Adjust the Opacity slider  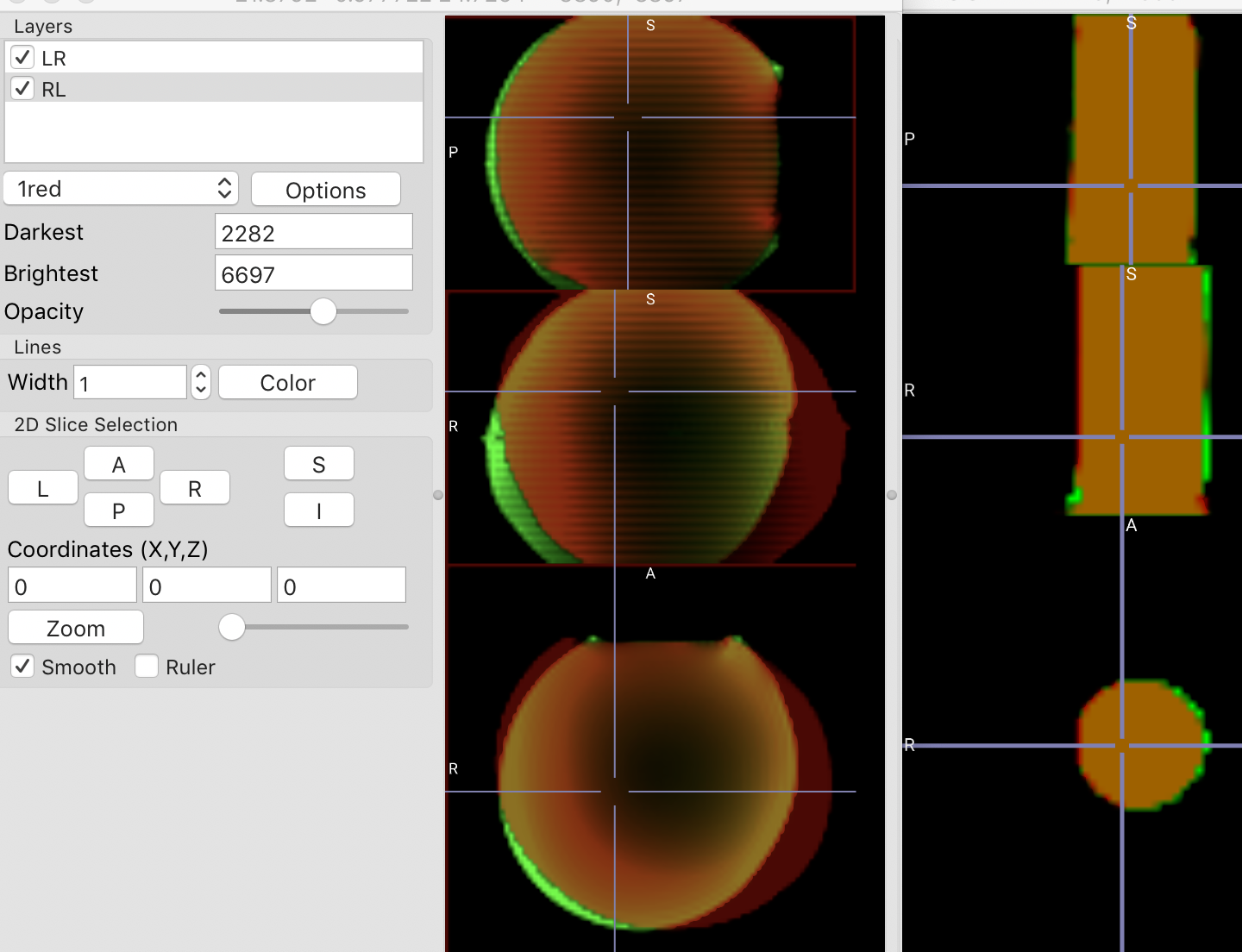(323, 311)
